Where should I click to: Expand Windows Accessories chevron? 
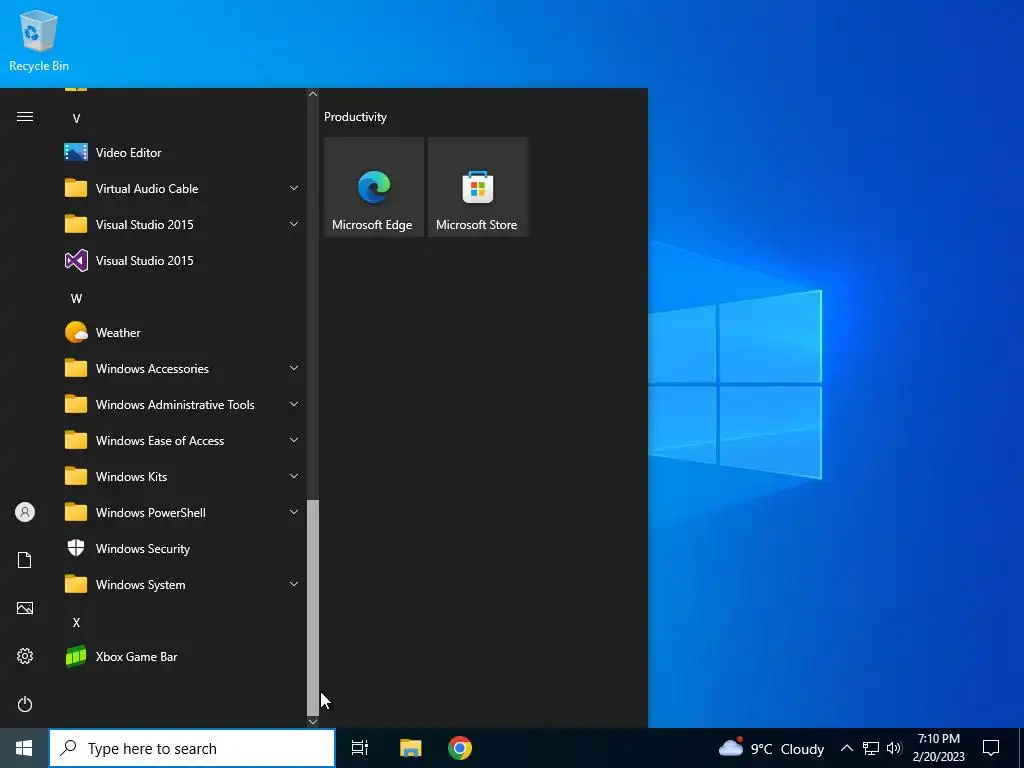294,368
